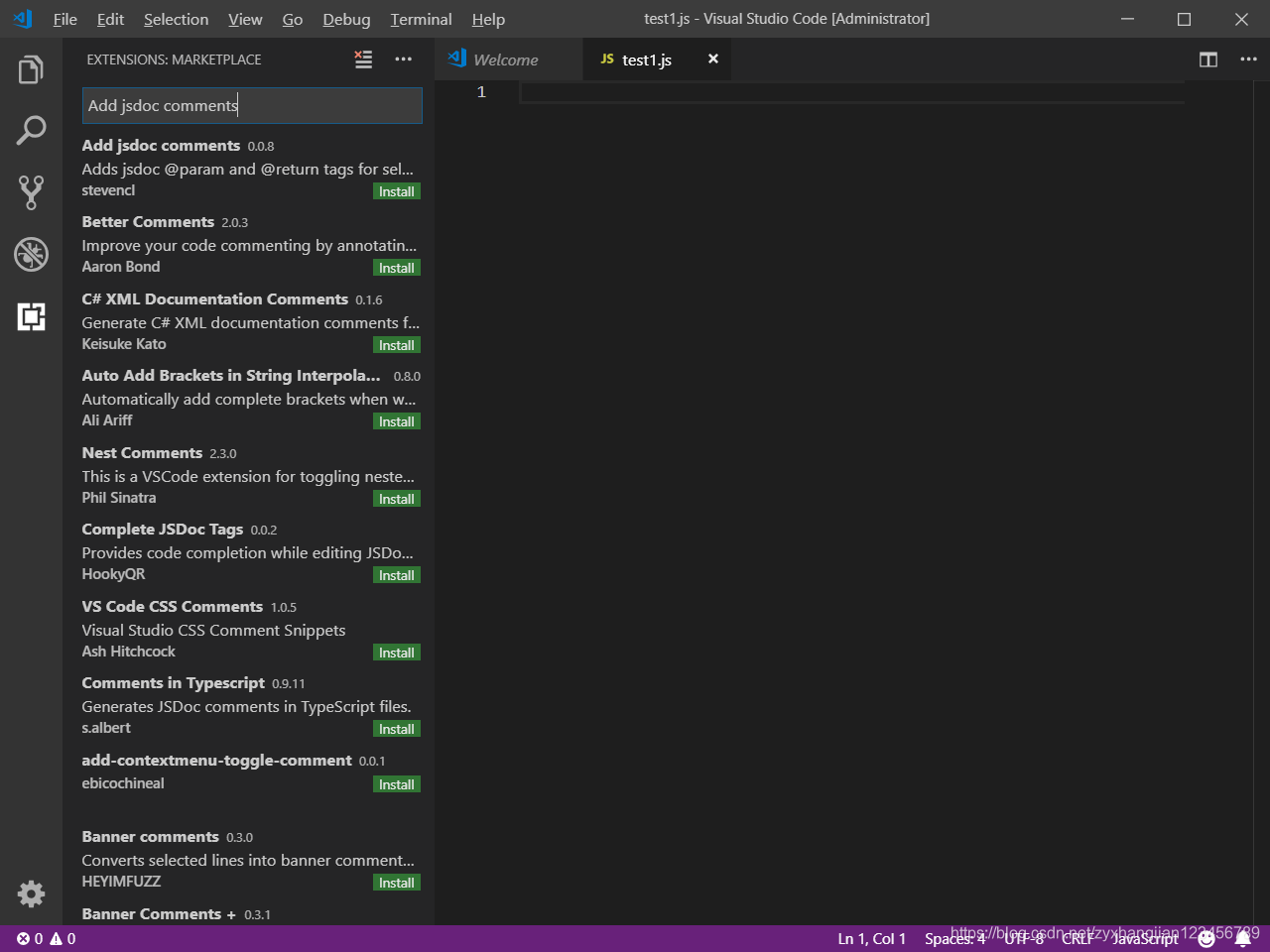Open the Go menu

[293, 19]
